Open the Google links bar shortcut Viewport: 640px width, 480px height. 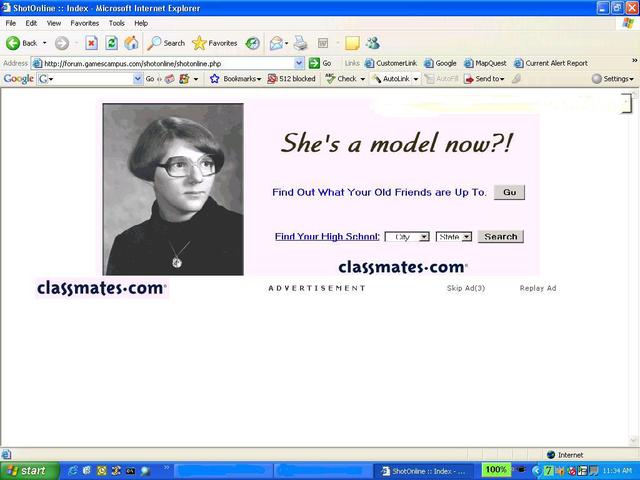click(x=440, y=63)
